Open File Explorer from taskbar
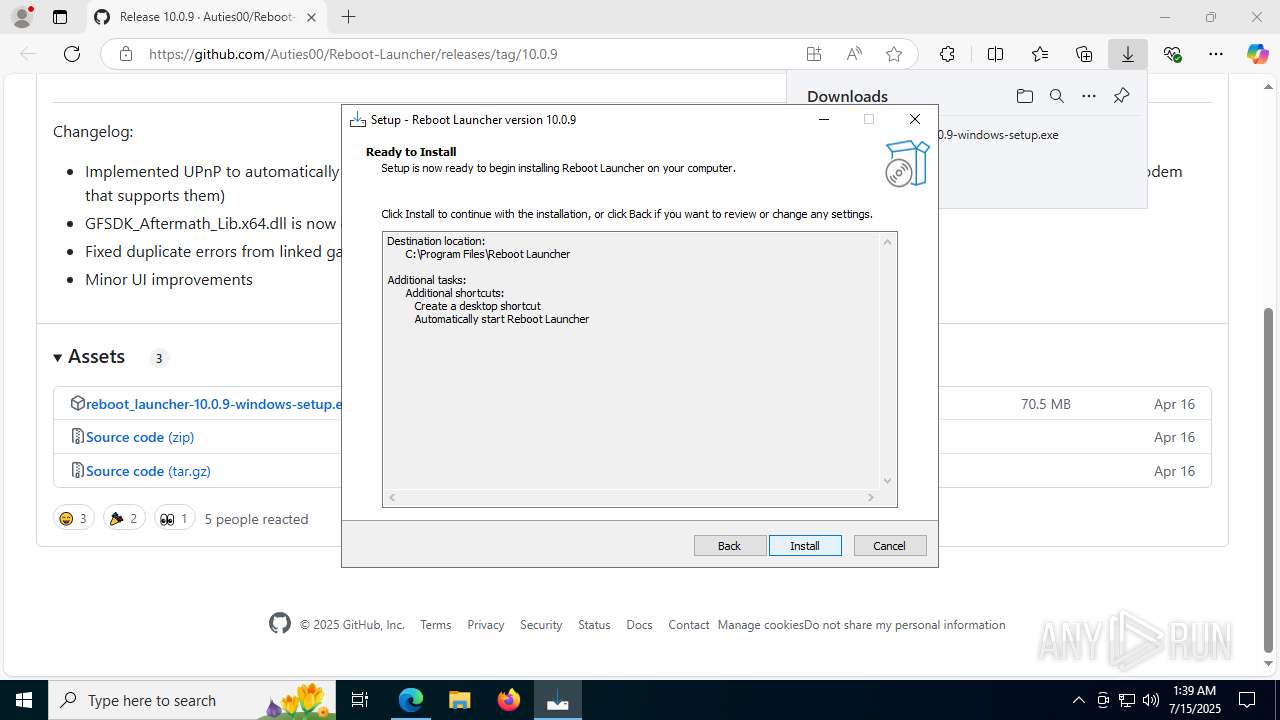Viewport: 1280px width, 720px height. click(459, 700)
